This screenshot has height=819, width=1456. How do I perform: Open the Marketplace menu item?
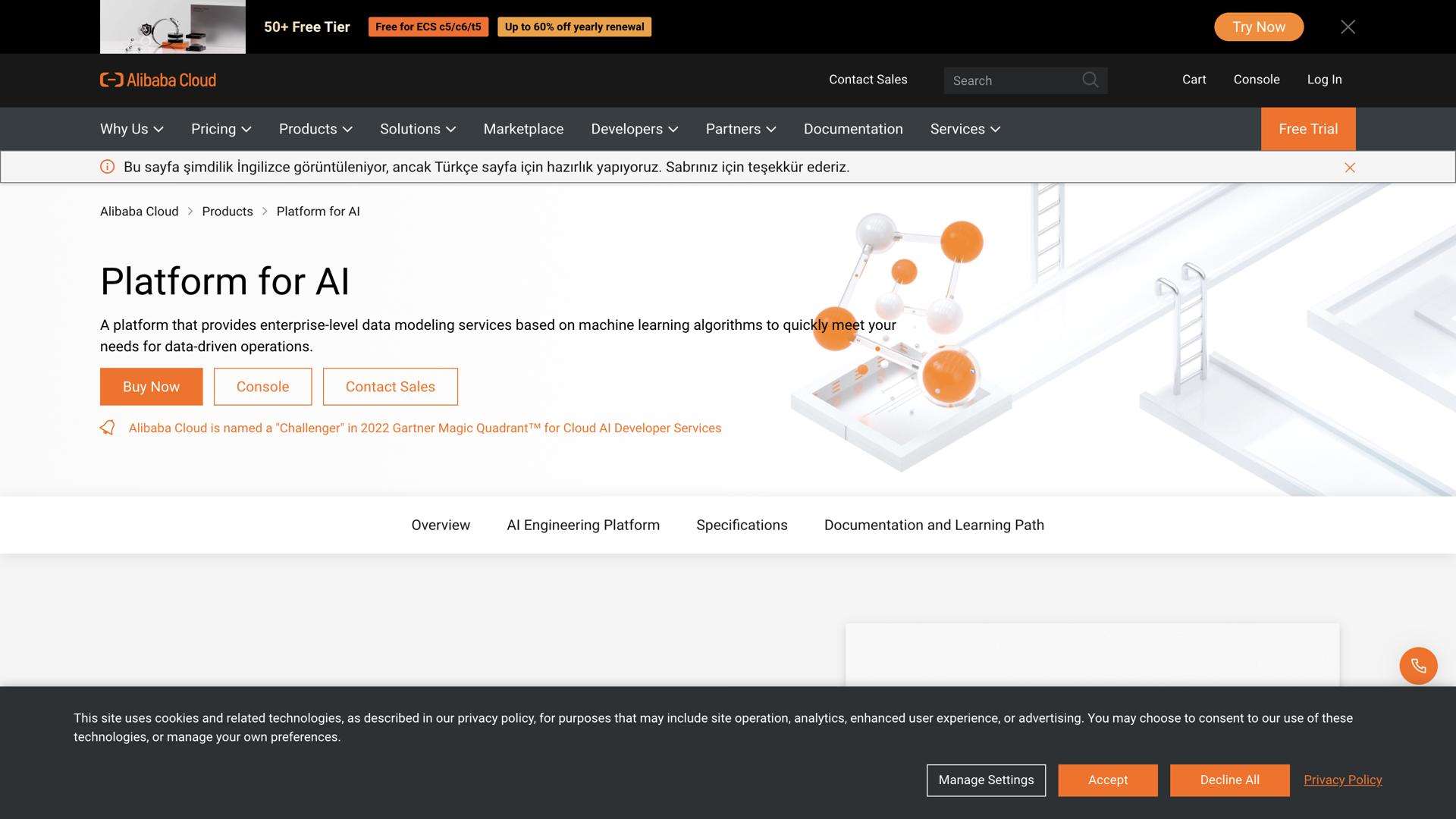coord(523,129)
